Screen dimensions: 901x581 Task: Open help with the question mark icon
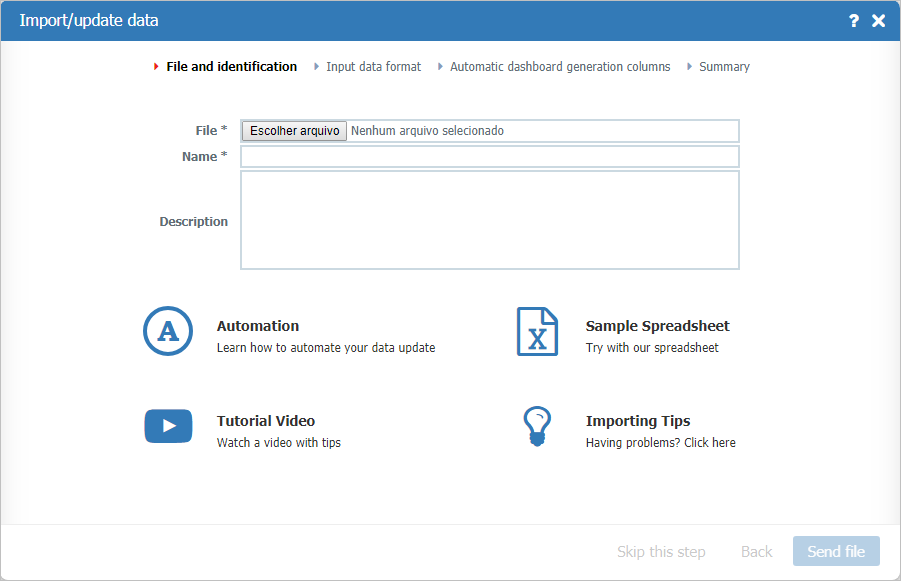[x=854, y=21]
